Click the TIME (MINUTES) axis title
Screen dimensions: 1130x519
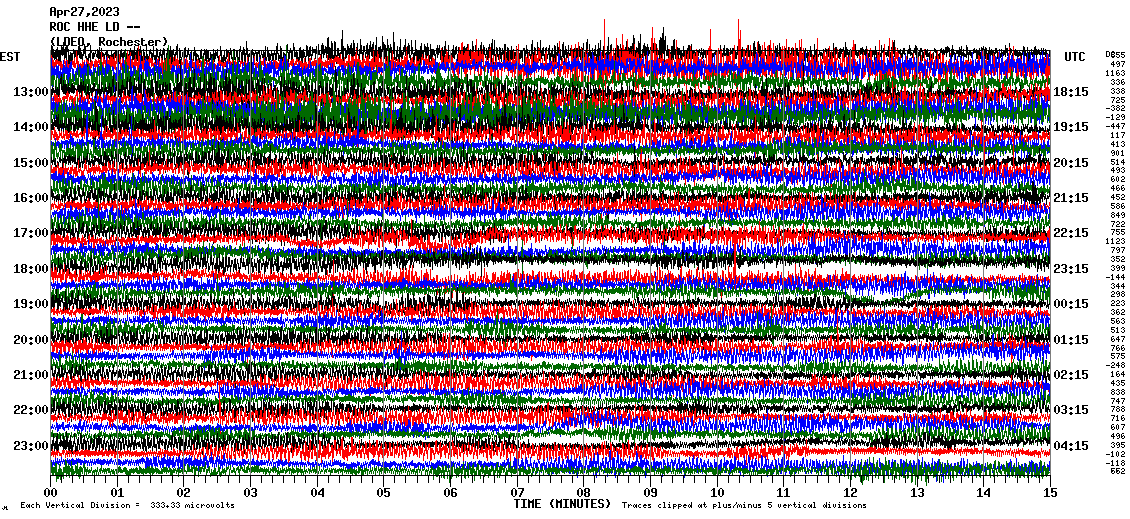point(561,504)
